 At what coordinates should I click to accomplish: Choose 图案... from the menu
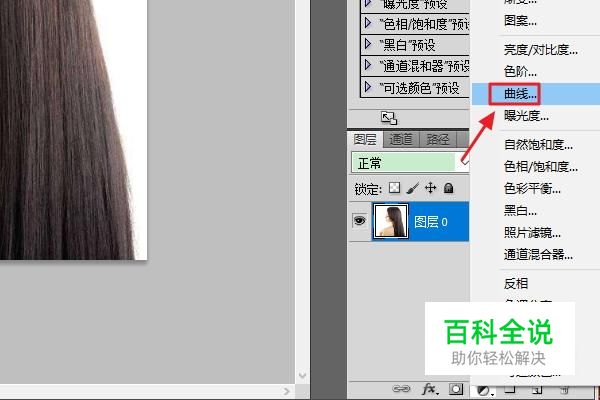point(520,20)
